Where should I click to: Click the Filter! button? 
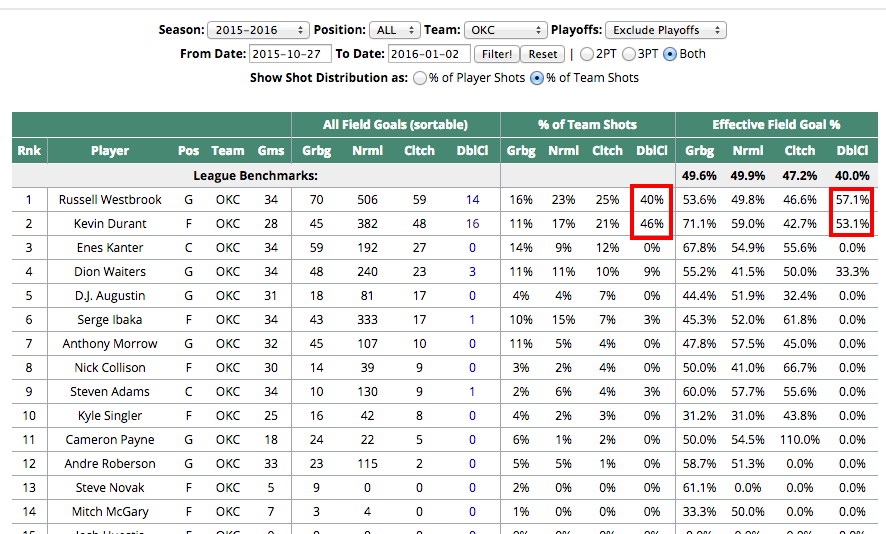[x=497, y=54]
